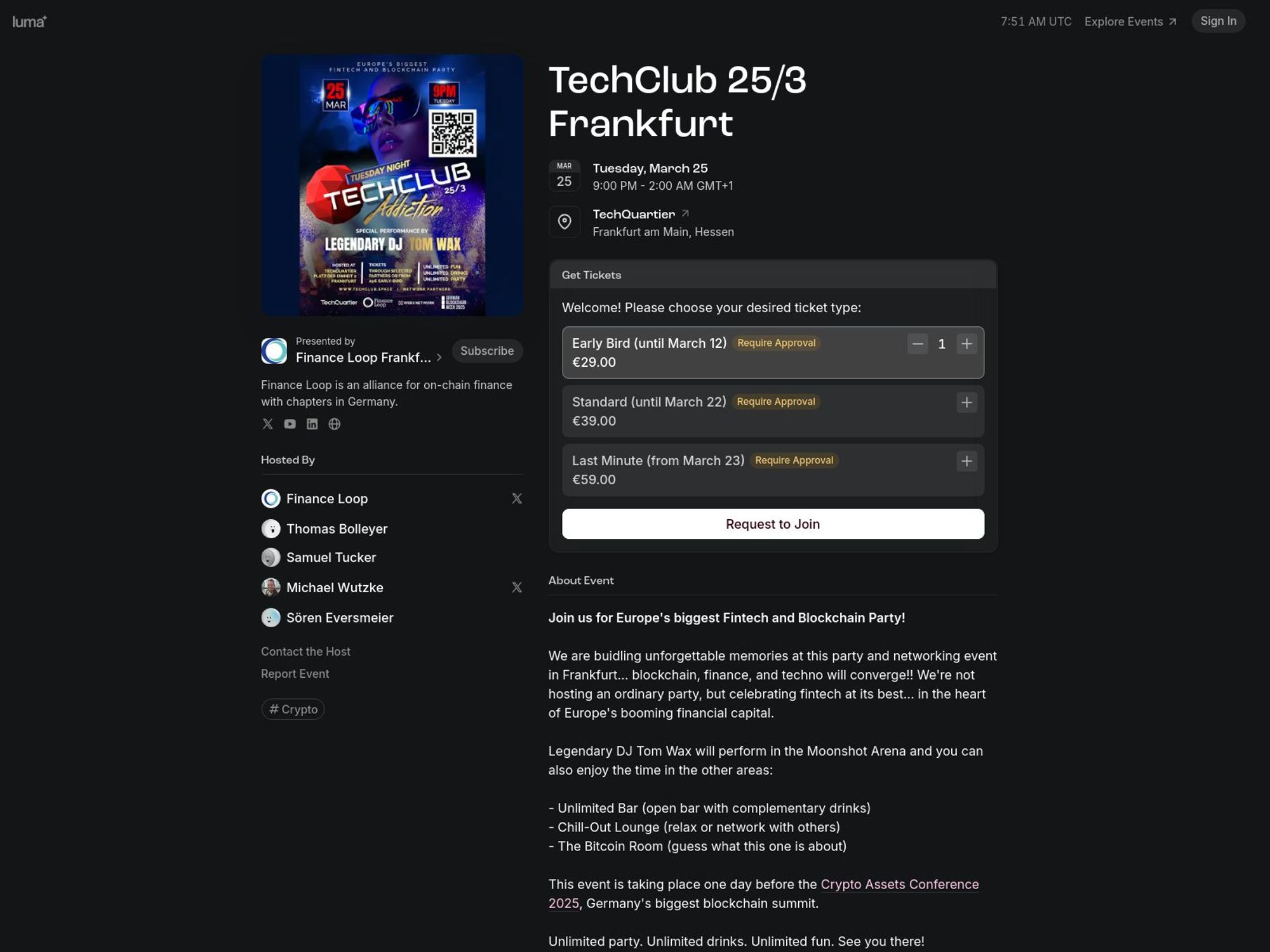The height and width of the screenshot is (952, 1270).
Task: Click the 7:51 AM UTC time display
Action: 1036,22
